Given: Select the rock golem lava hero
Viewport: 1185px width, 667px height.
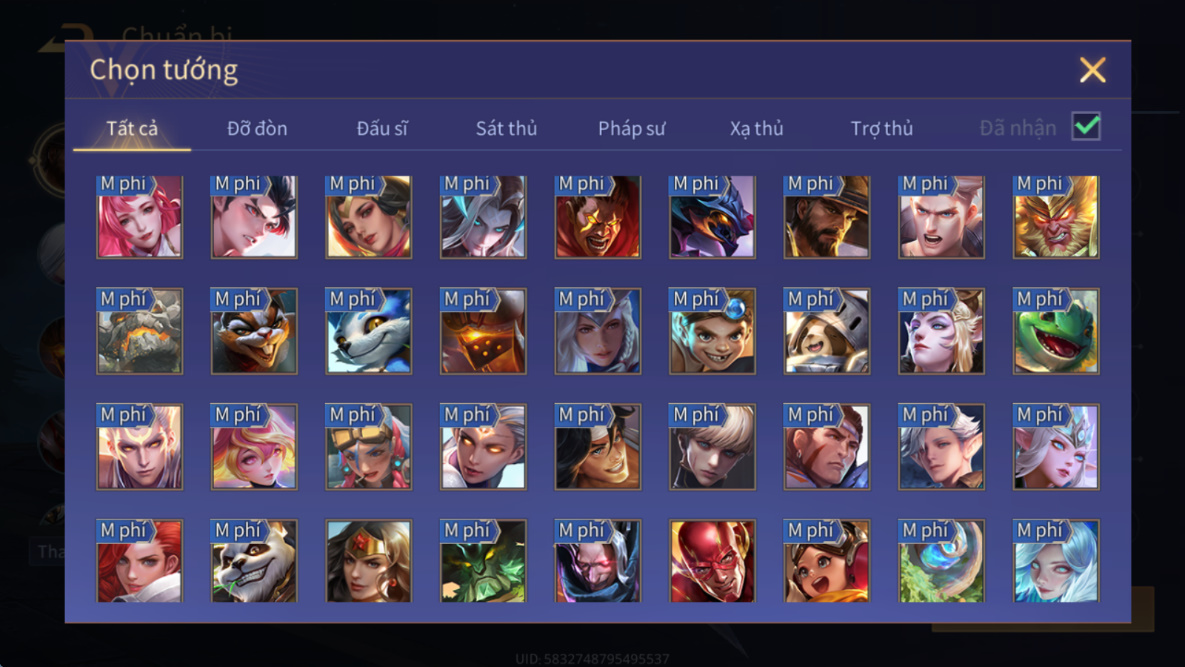Looking at the screenshot, I should 139,331.
